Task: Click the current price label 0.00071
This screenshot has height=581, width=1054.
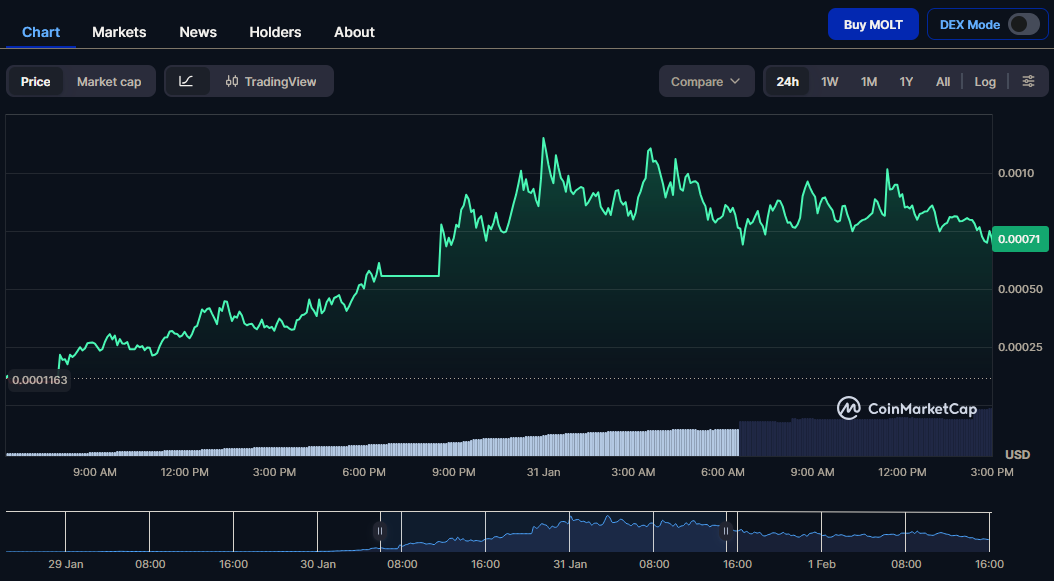Action: coord(1019,239)
